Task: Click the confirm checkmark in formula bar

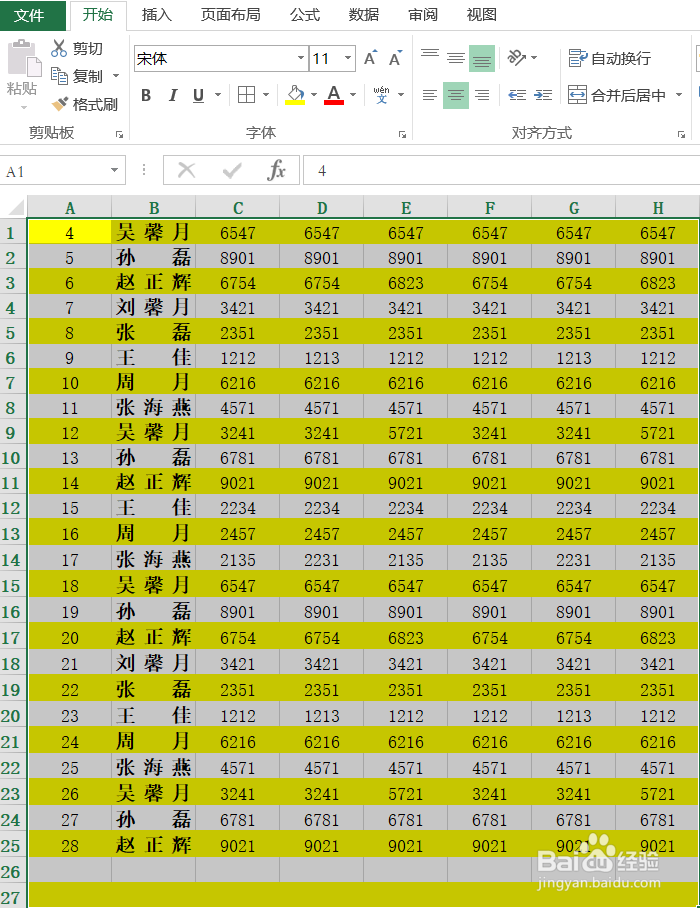Action: [x=232, y=170]
